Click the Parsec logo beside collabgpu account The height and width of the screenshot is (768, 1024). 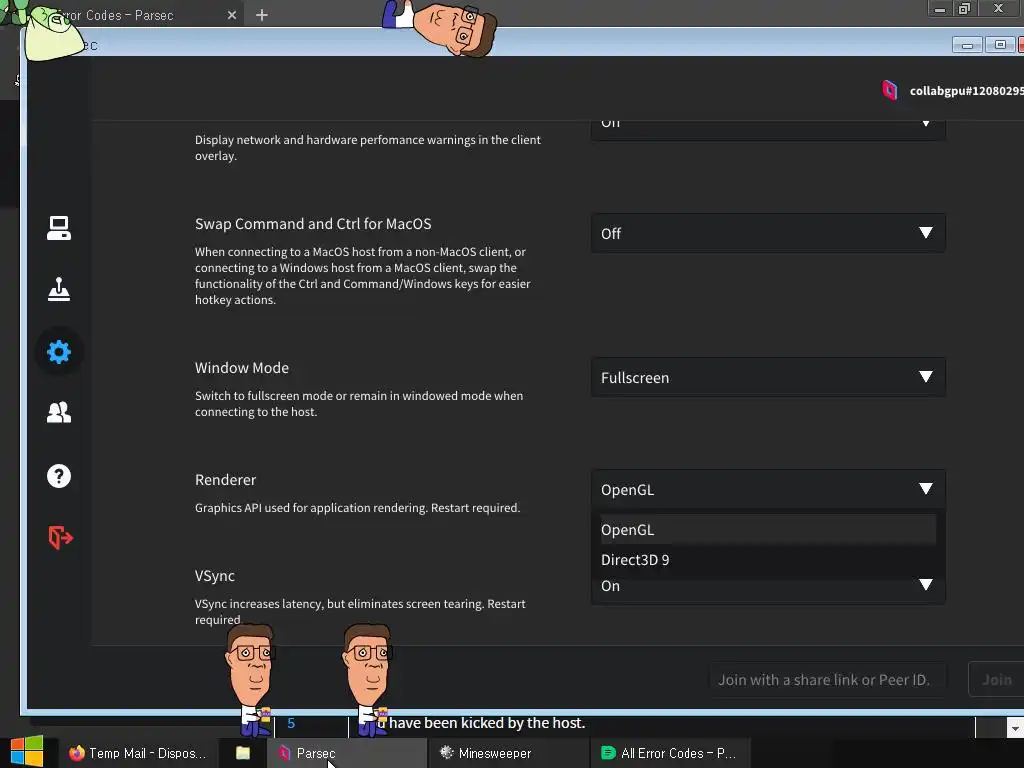[889, 90]
